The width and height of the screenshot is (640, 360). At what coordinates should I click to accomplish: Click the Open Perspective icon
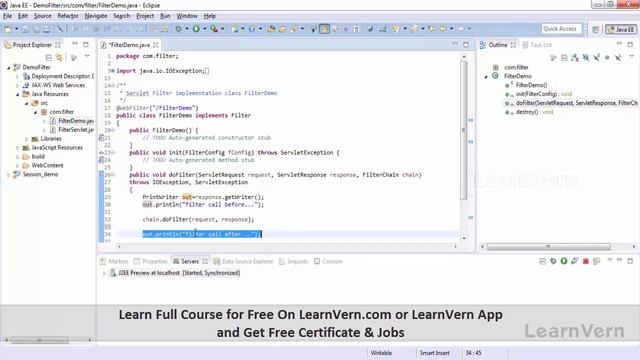click(x=596, y=29)
